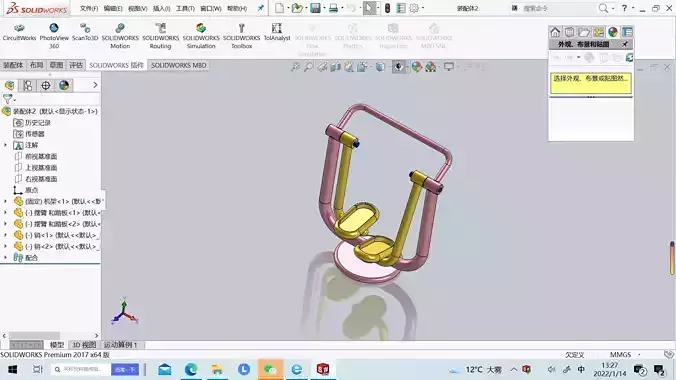
Task: Choose the Select cursor tool
Action: coord(369,8)
